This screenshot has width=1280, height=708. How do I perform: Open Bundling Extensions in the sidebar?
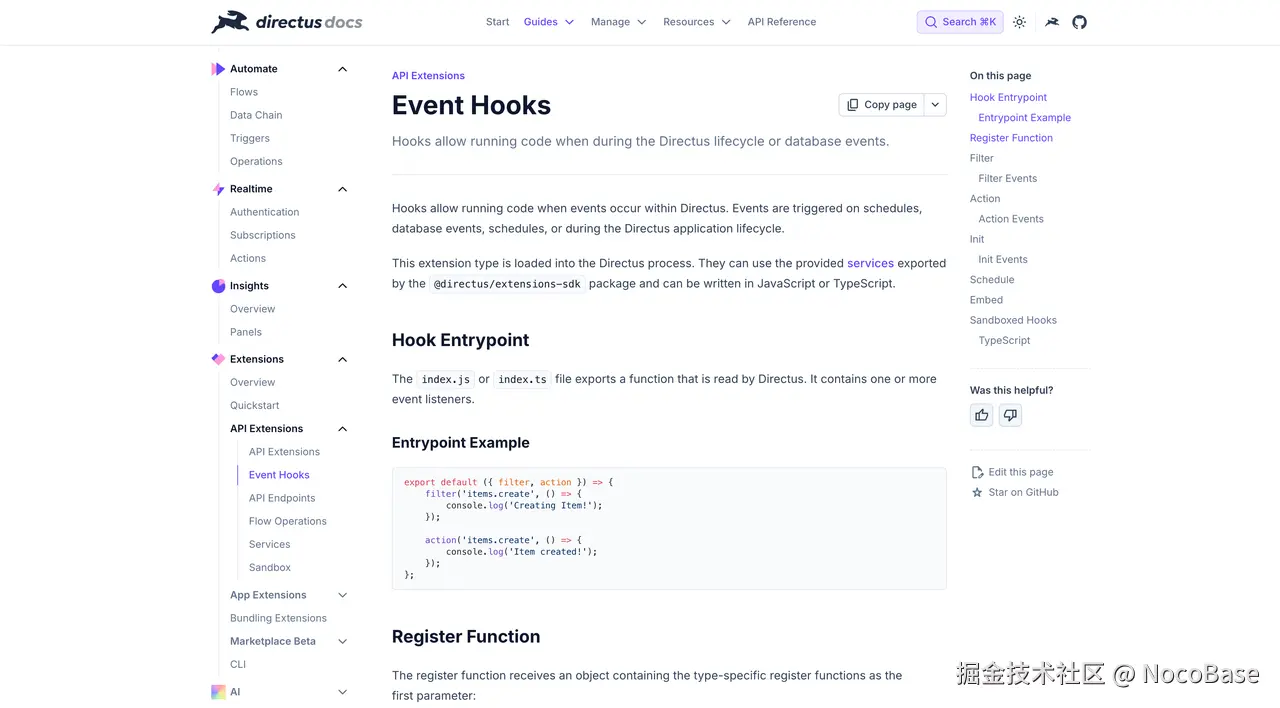click(278, 618)
